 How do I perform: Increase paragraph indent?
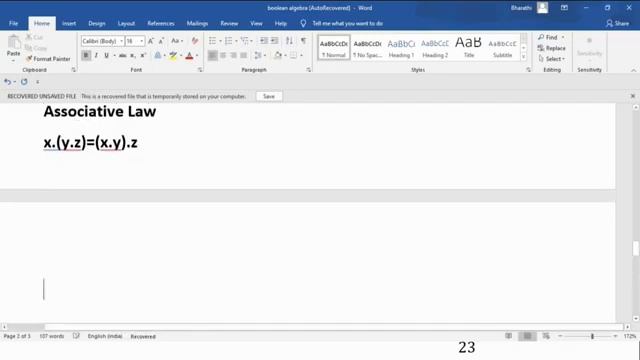[x=275, y=40]
